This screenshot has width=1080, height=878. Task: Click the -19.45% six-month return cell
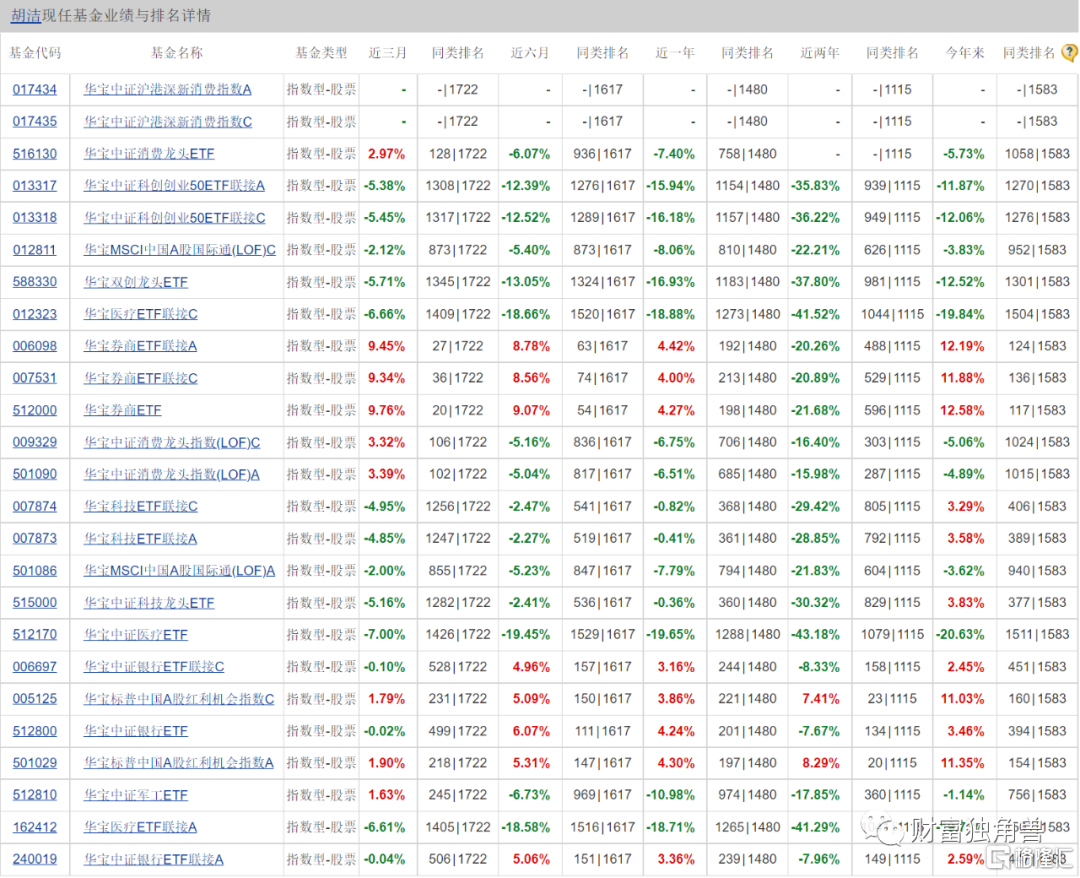[x=526, y=634]
